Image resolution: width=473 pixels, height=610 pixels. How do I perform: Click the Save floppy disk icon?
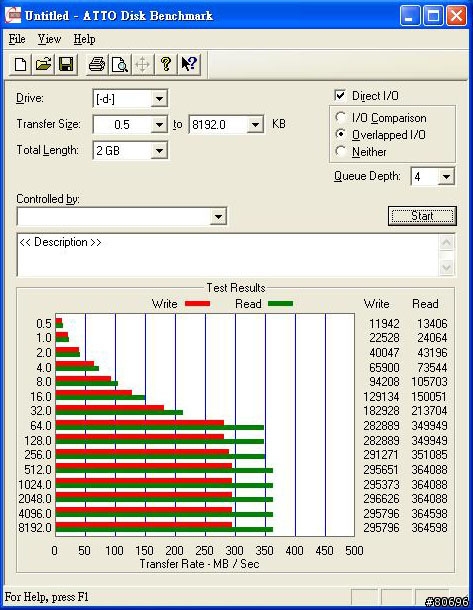click(x=66, y=64)
